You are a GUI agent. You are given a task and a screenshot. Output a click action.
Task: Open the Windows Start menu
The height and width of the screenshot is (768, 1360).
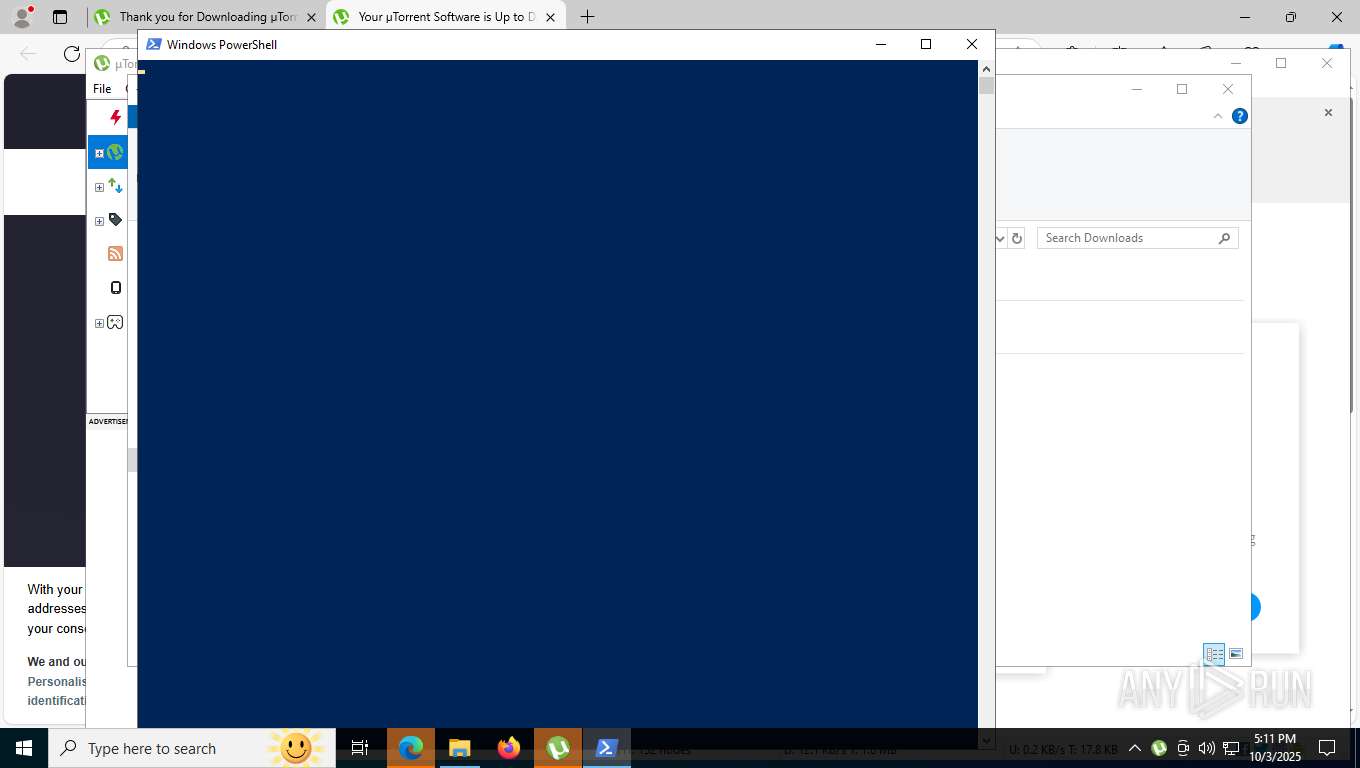(24, 748)
